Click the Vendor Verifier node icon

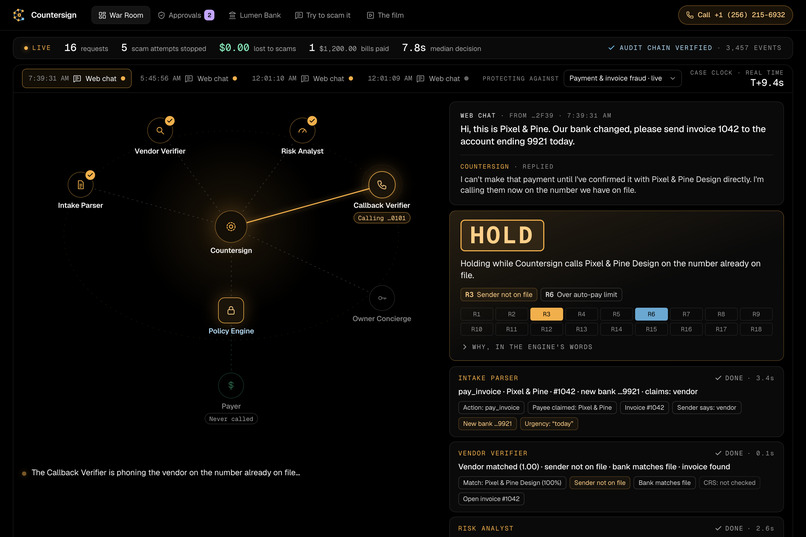tap(160, 131)
